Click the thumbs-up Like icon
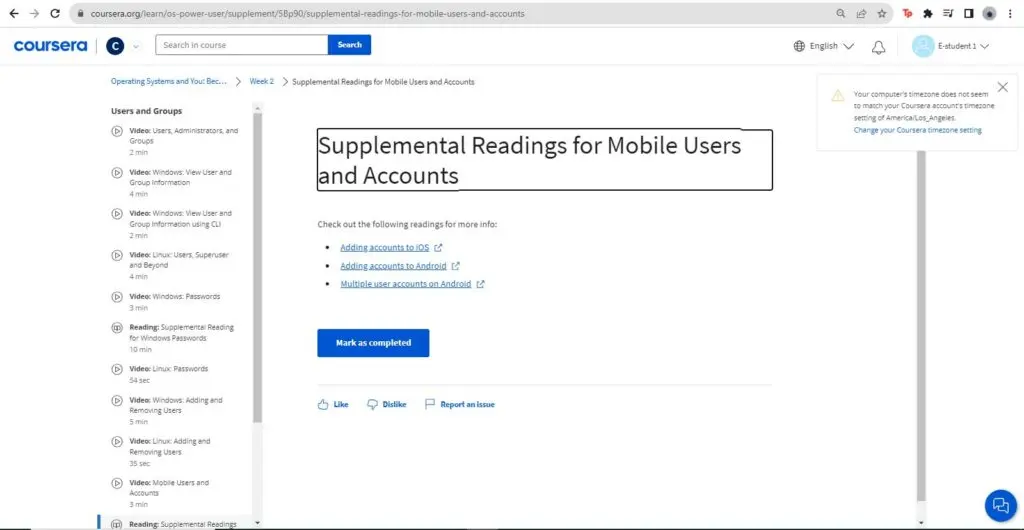The image size is (1024, 530). pos(323,404)
